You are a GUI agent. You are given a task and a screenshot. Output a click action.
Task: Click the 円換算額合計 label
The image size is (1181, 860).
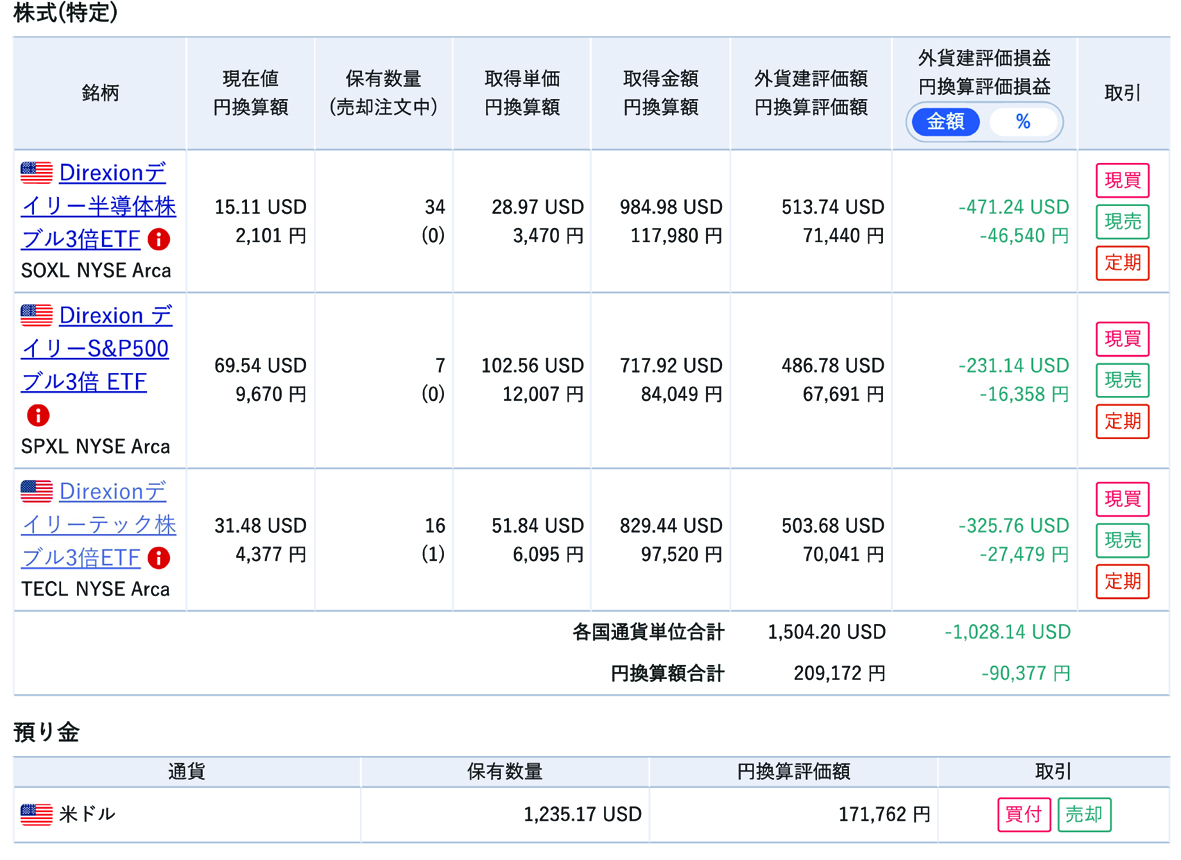click(667, 673)
